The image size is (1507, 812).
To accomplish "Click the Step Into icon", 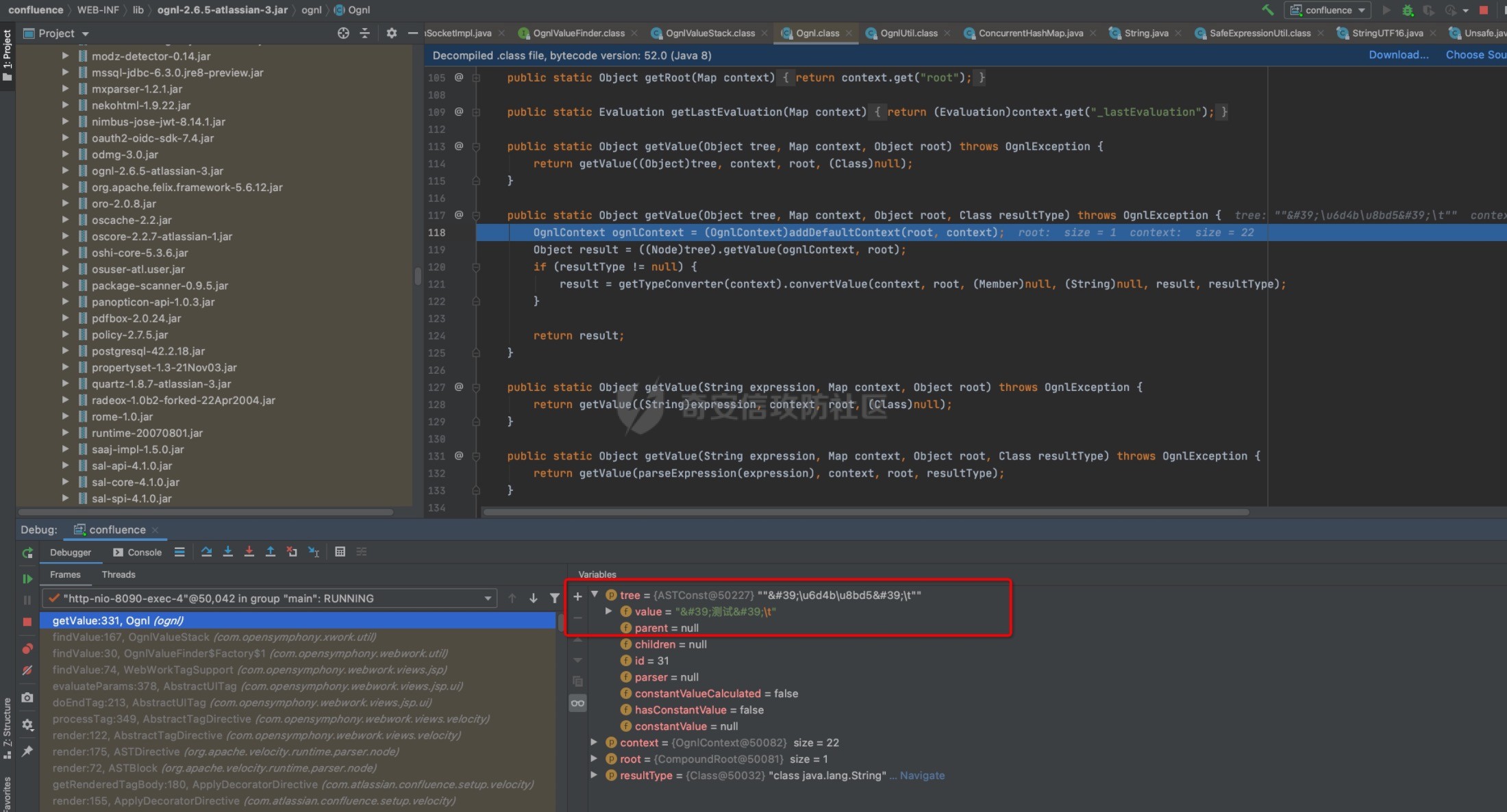I will coord(228,552).
